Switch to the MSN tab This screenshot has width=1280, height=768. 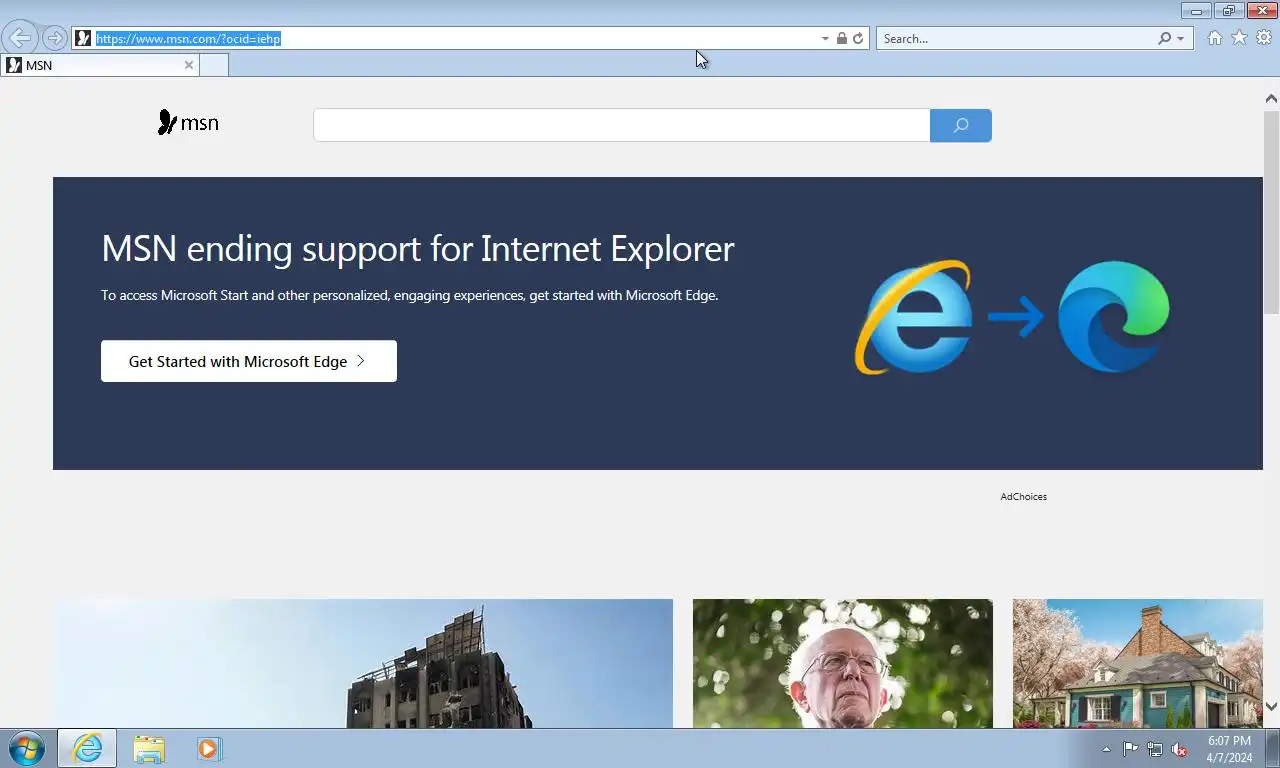point(100,65)
